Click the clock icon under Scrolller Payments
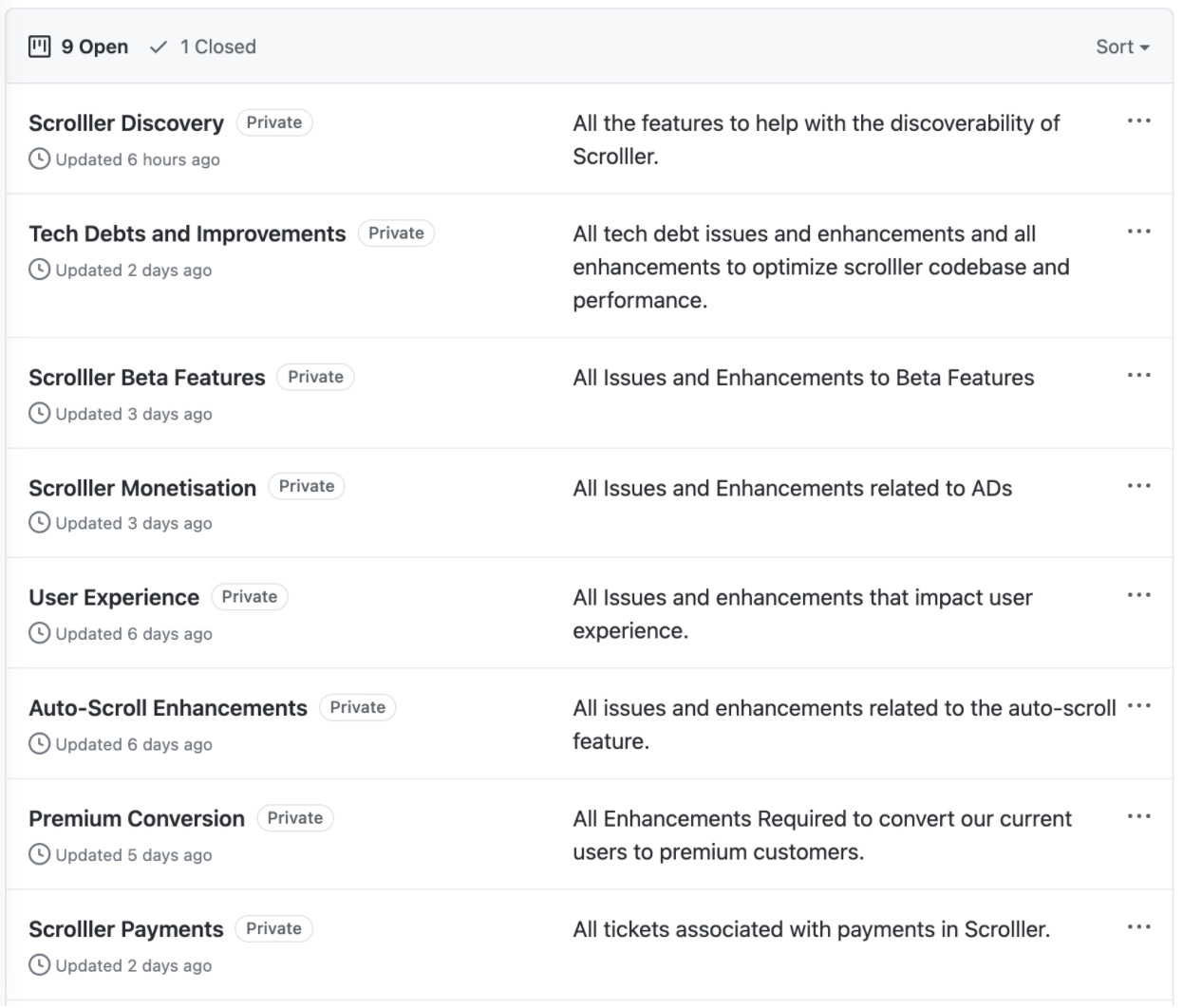Viewport: 1183px width, 1008px height. (x=39, y=966)
